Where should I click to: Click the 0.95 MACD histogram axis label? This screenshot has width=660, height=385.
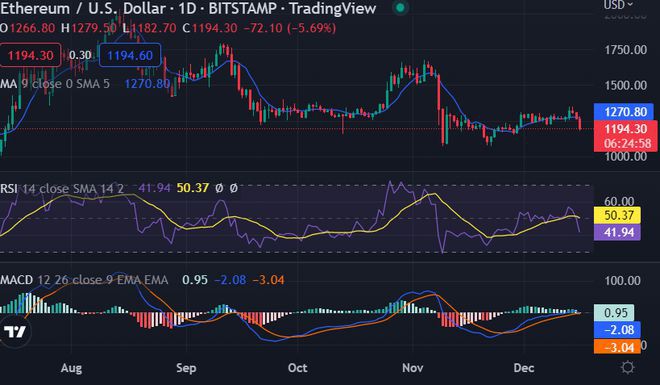pos(614,313)
